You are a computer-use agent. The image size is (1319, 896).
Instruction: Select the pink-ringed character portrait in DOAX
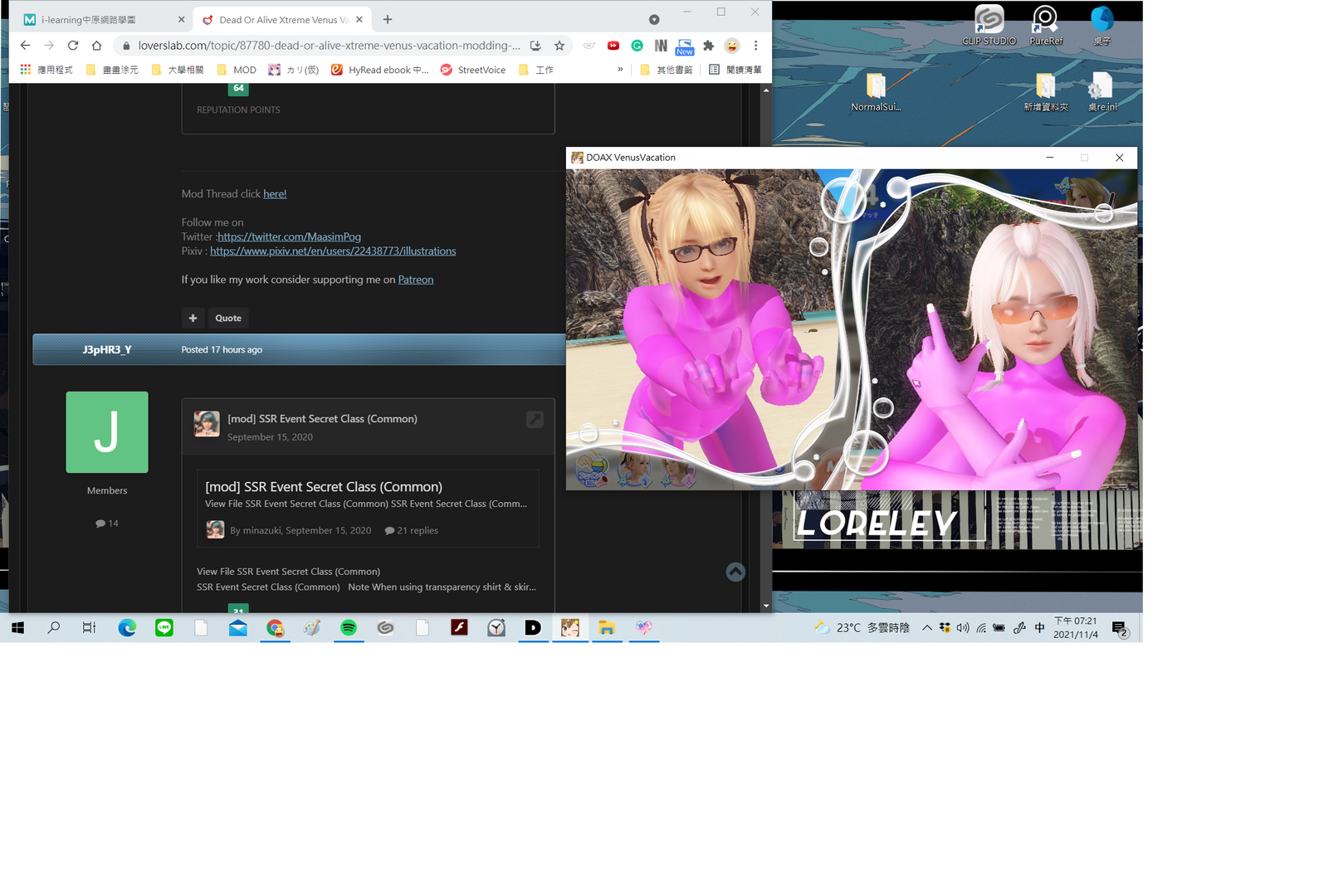click(678, 471)
